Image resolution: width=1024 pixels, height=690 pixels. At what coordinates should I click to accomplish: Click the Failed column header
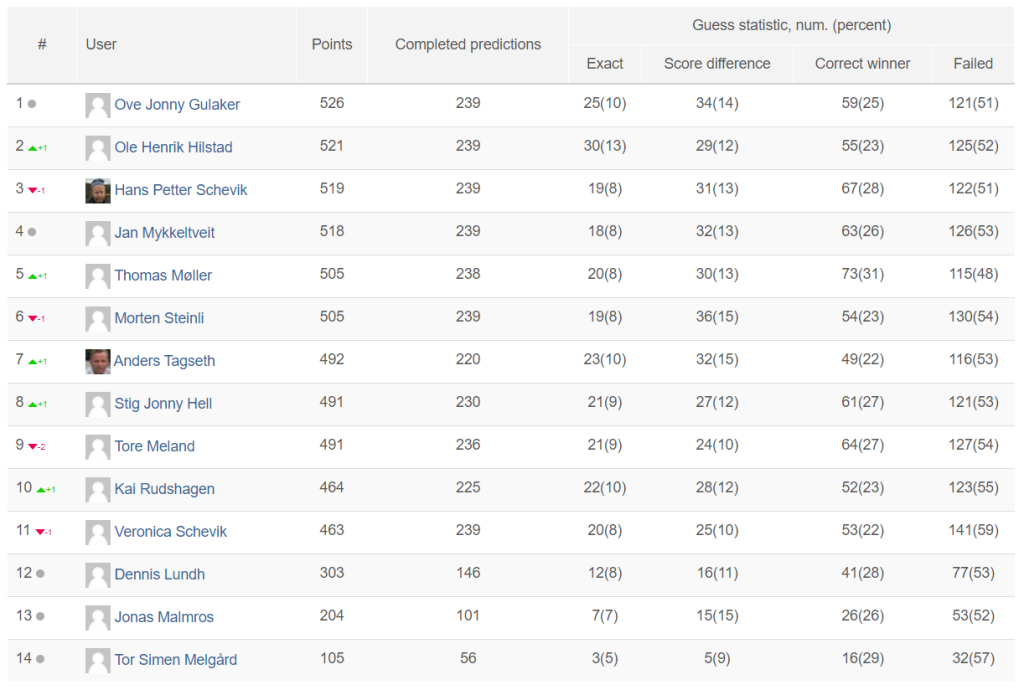click(973, 63)
